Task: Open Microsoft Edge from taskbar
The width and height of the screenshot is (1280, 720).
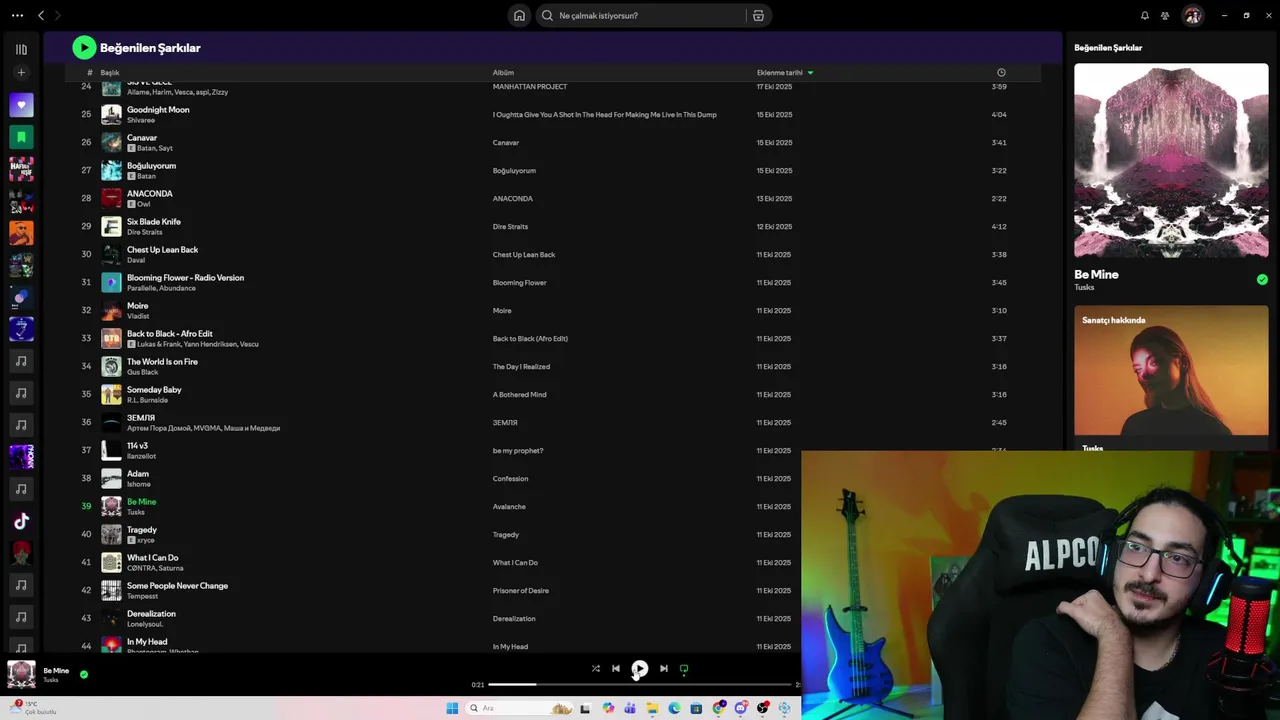Action: [674, 708]
